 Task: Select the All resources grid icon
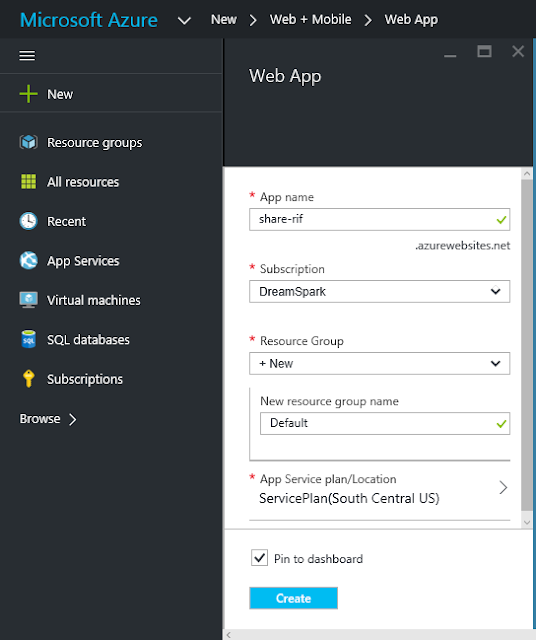[28, 182]
